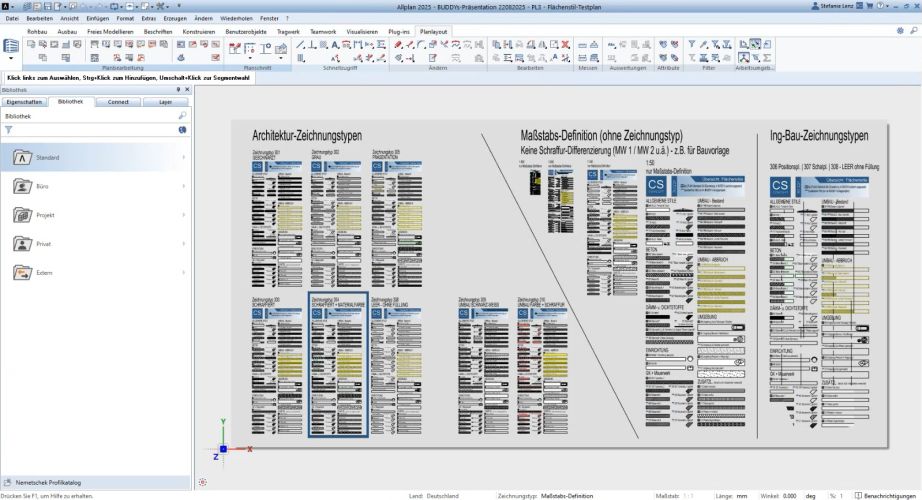Click the red X delete icon in Bearbeiten

coord(565,46)
